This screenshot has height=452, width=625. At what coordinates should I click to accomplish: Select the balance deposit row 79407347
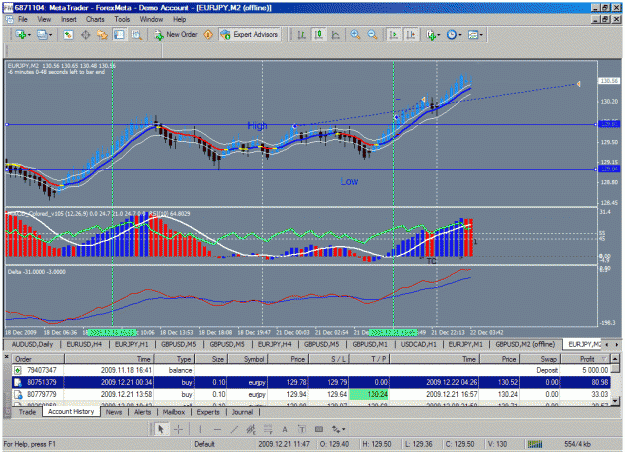point(311,370)
